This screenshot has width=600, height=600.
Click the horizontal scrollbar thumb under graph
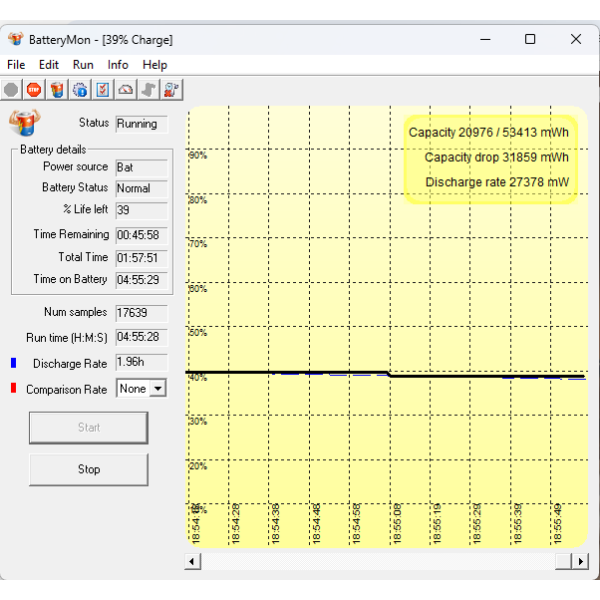(x=563, y=562)
